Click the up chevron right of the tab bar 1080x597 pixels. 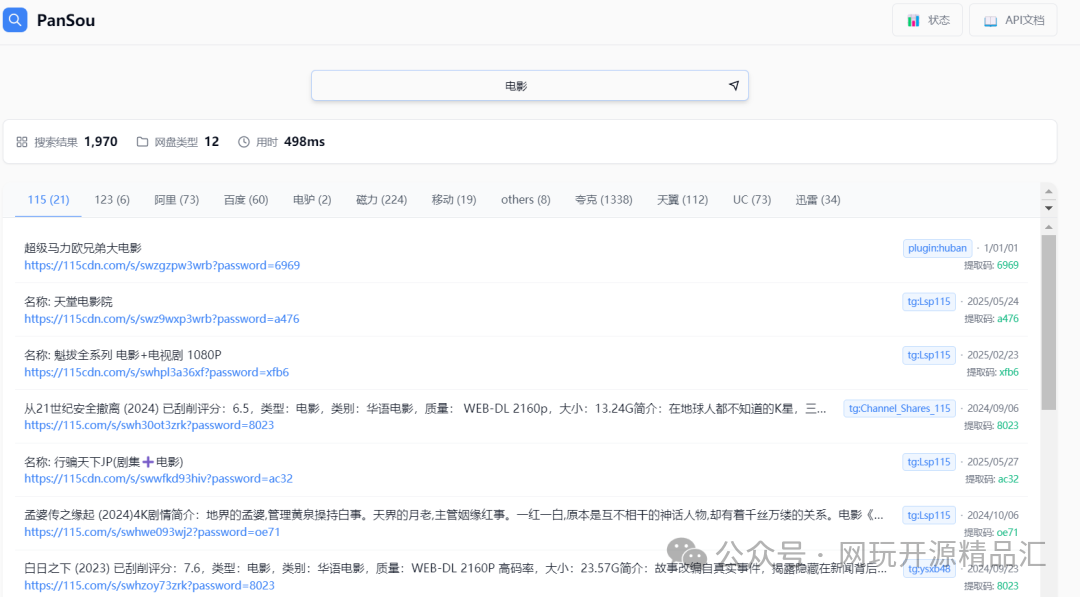click(x=1048, y=191)
